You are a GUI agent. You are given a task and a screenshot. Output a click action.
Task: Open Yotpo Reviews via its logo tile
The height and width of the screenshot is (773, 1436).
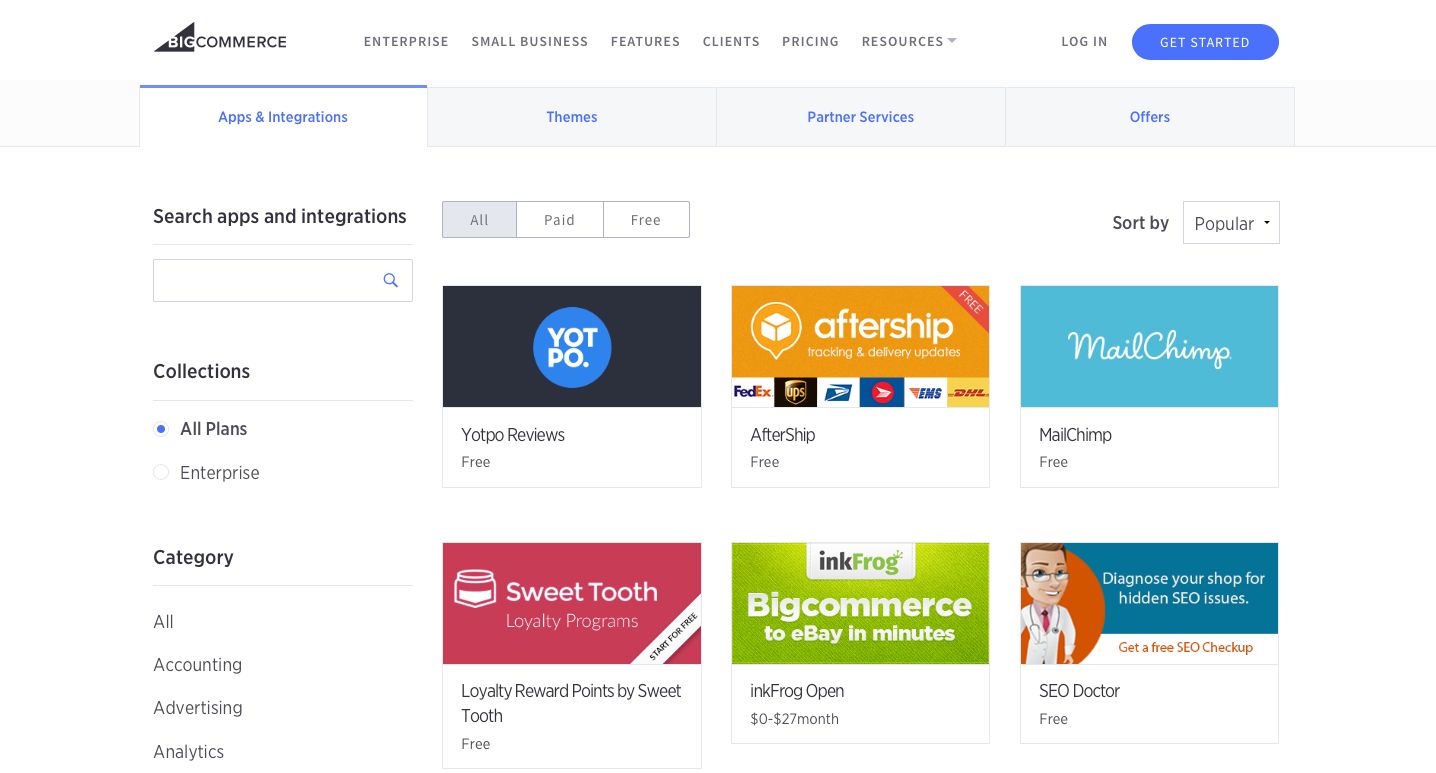pyautogui.click(x=571, y=346)
